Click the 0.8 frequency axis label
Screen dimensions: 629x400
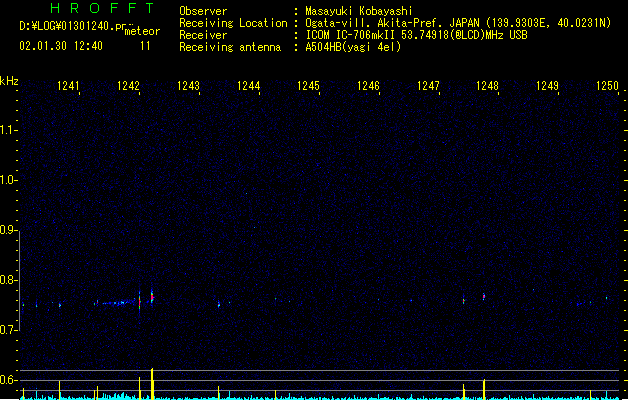tap(8, 280)
